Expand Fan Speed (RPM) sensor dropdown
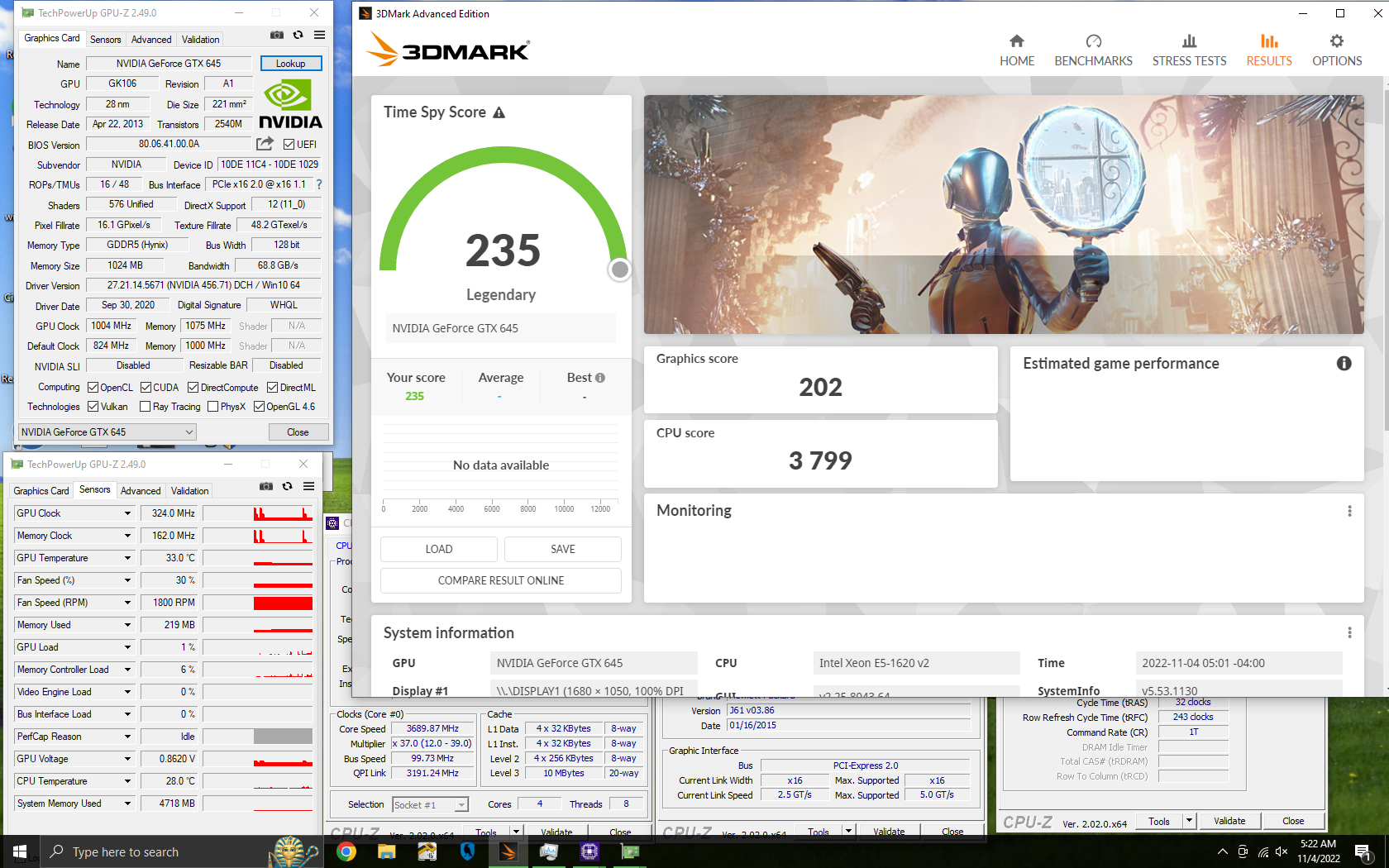The height and width of the screenshot is (868, 1389). tap(127, 603)
